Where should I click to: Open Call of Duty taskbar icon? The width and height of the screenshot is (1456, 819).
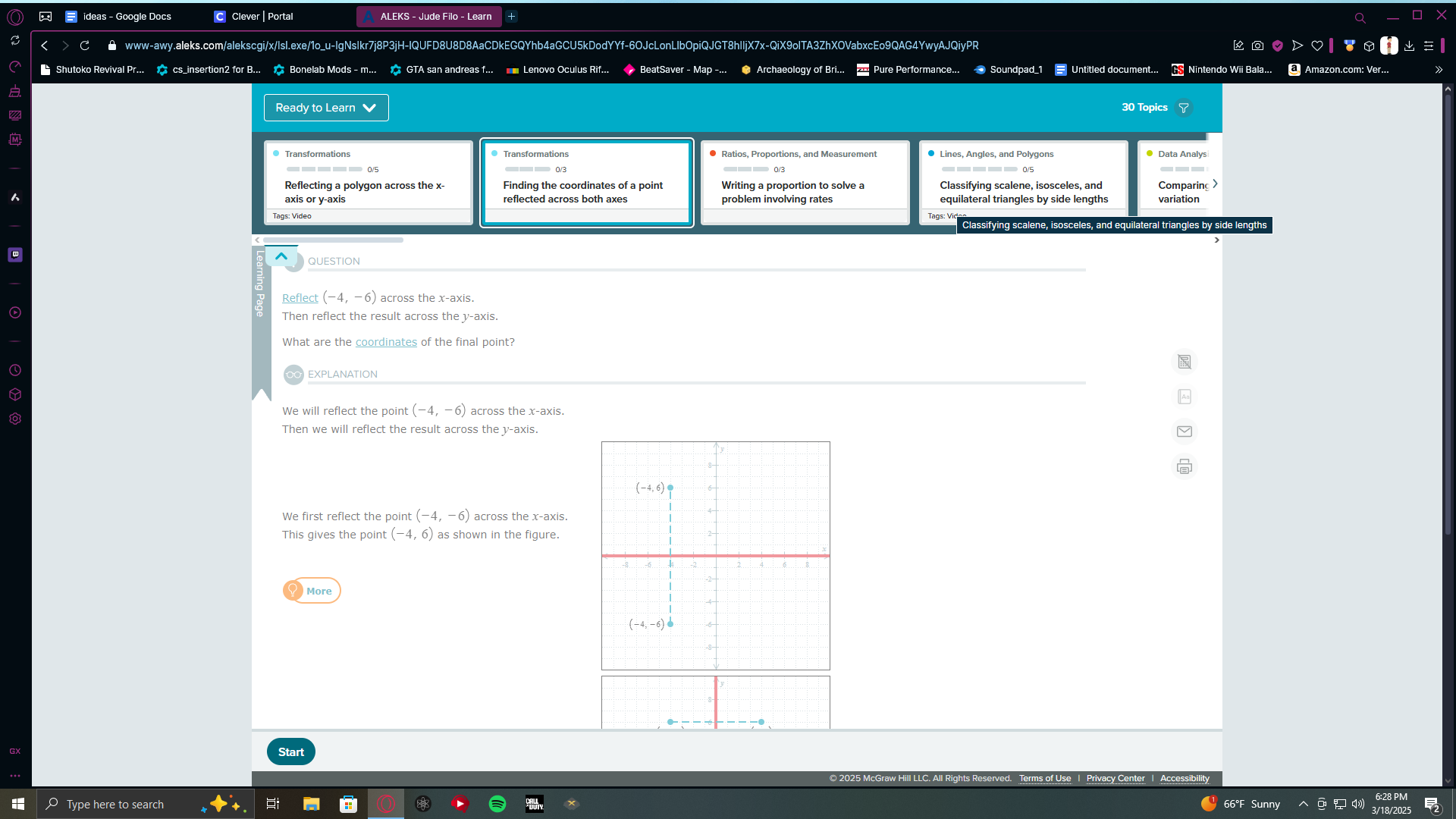click(x=535, y=804)
